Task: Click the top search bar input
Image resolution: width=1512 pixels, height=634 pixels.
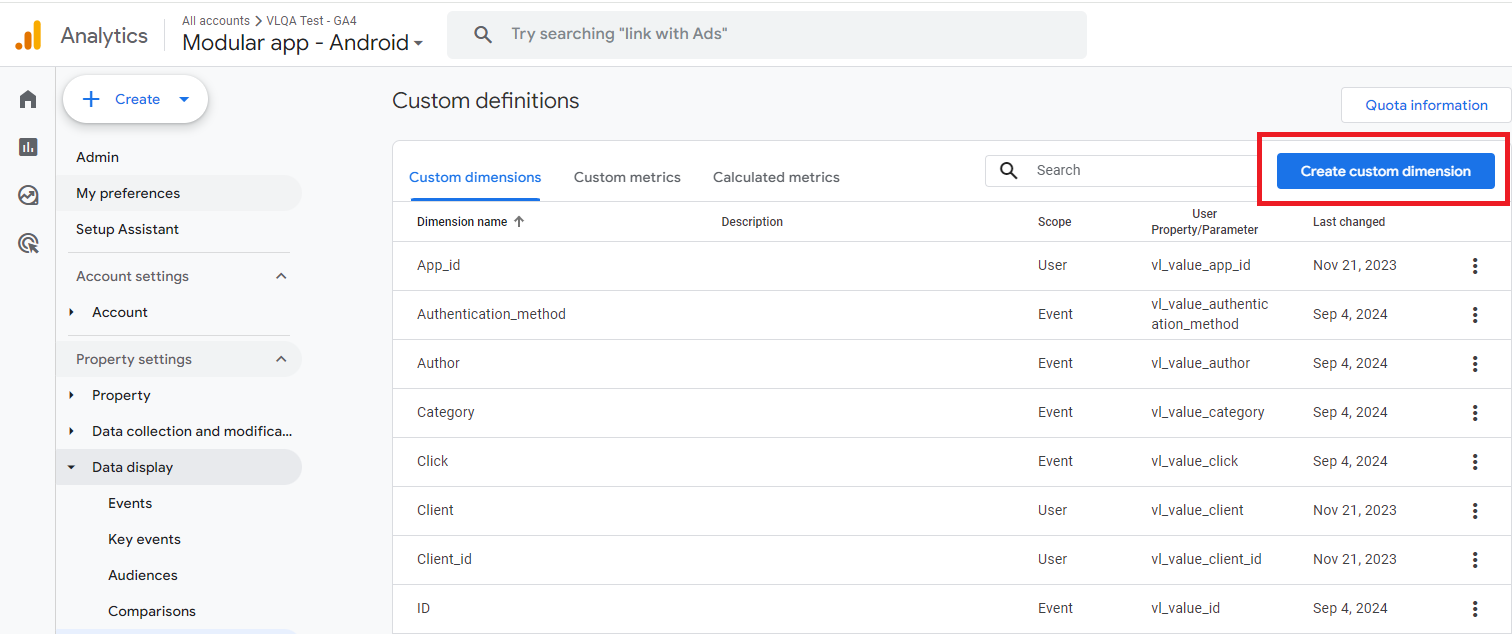Action: [767, 35]
